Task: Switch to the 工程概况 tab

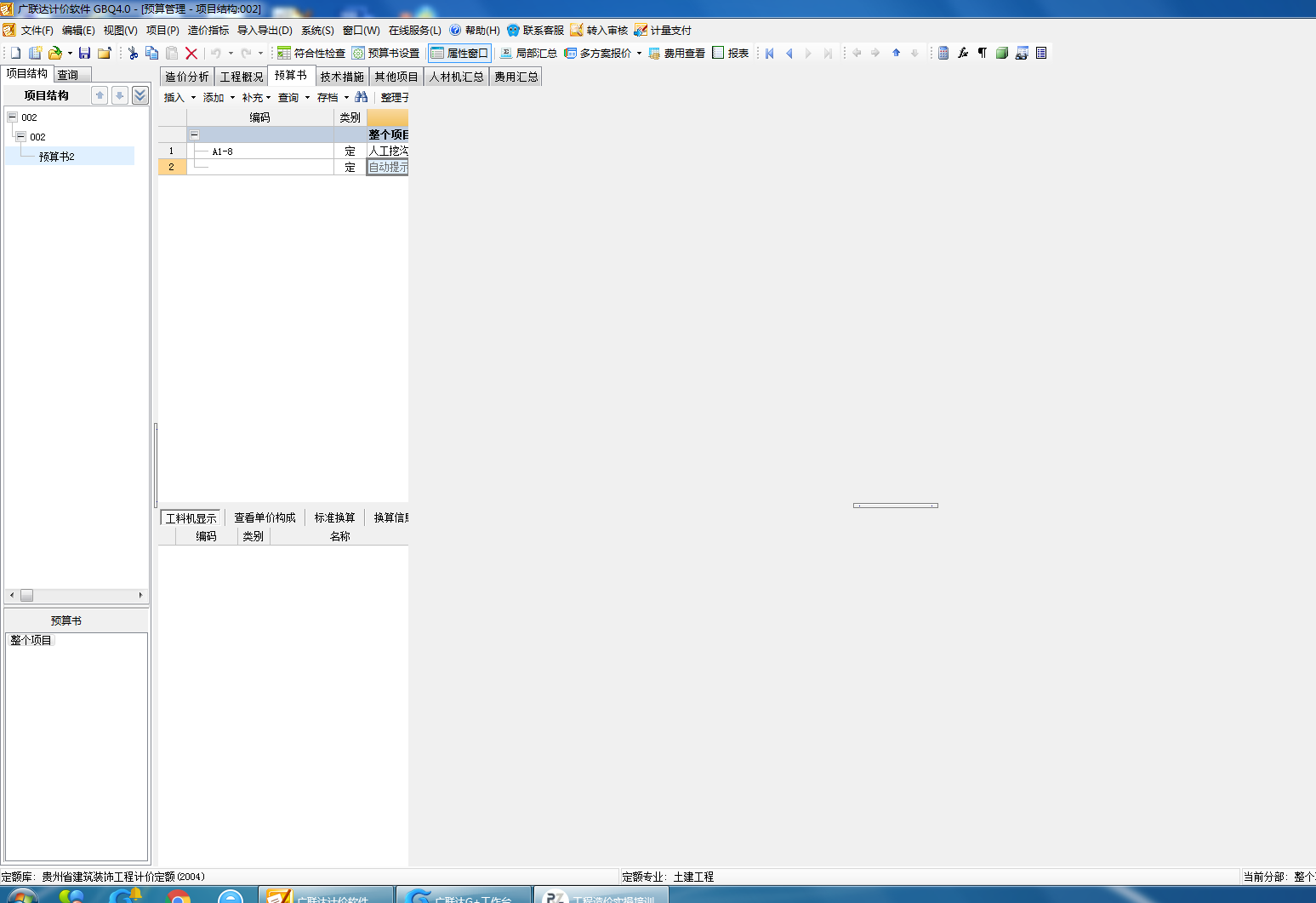Action: [x=242, y=77]
